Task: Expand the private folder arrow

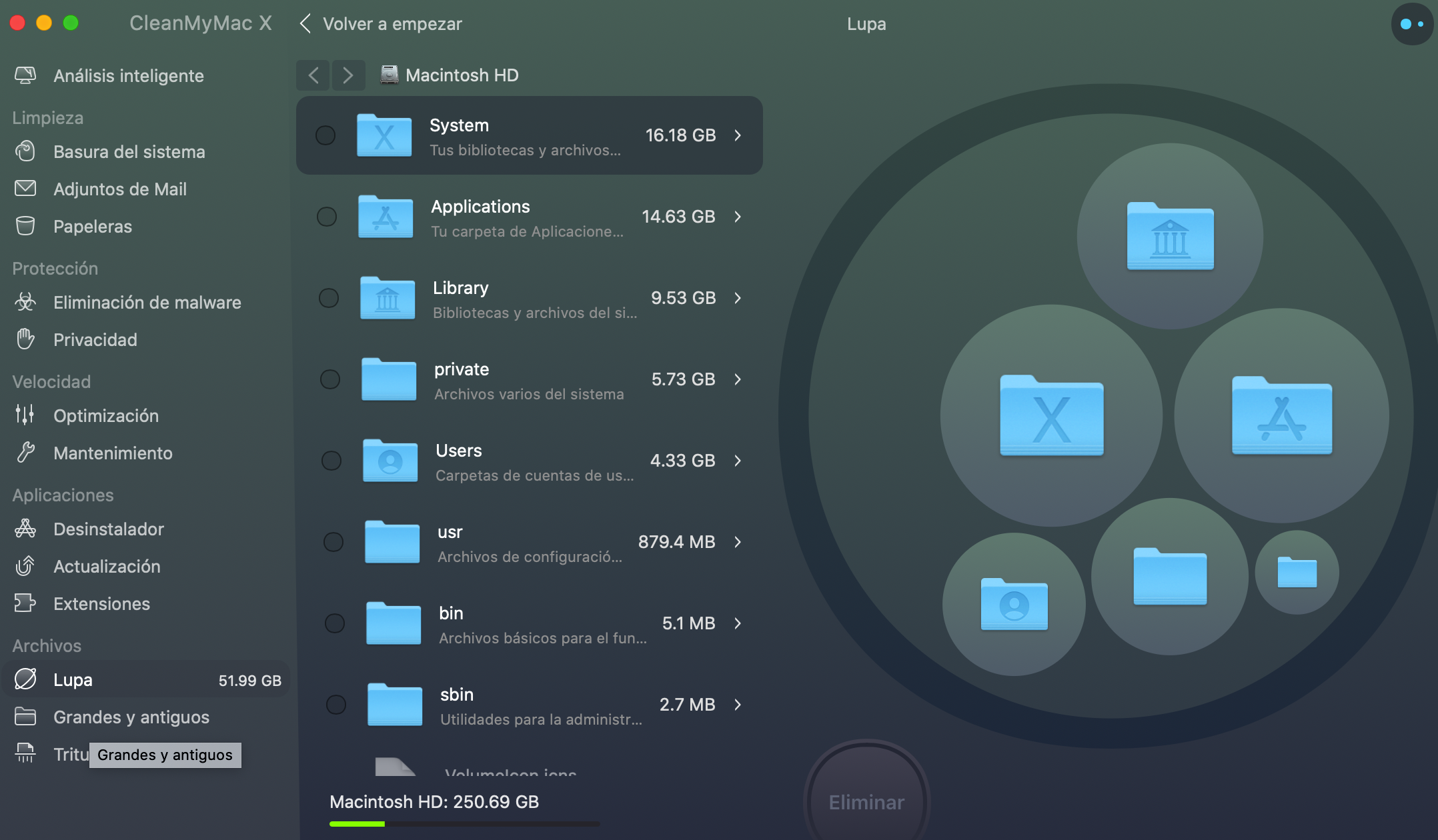Action: pos(738,379)
